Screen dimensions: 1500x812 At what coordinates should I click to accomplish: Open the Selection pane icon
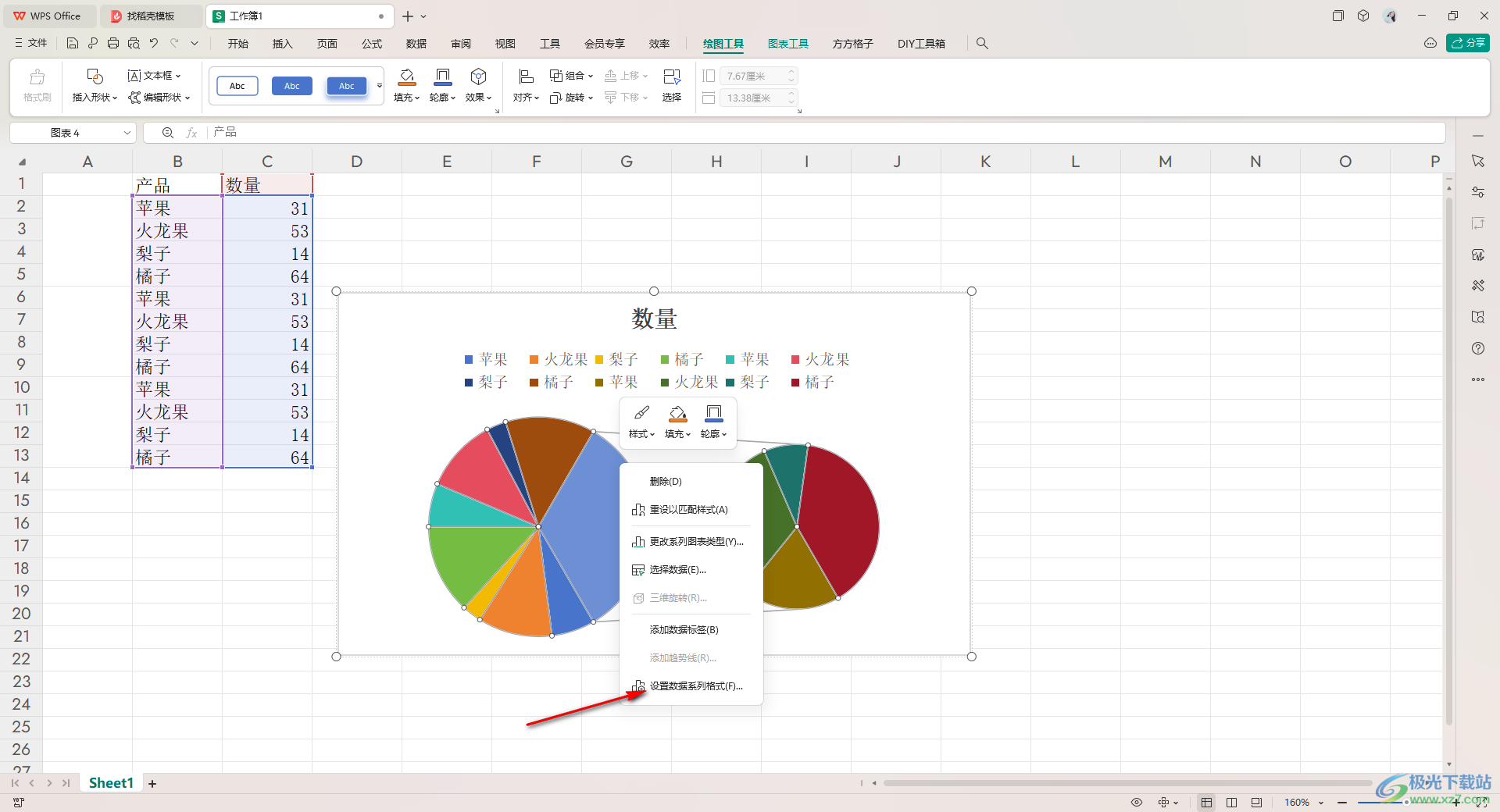[671, 77]
